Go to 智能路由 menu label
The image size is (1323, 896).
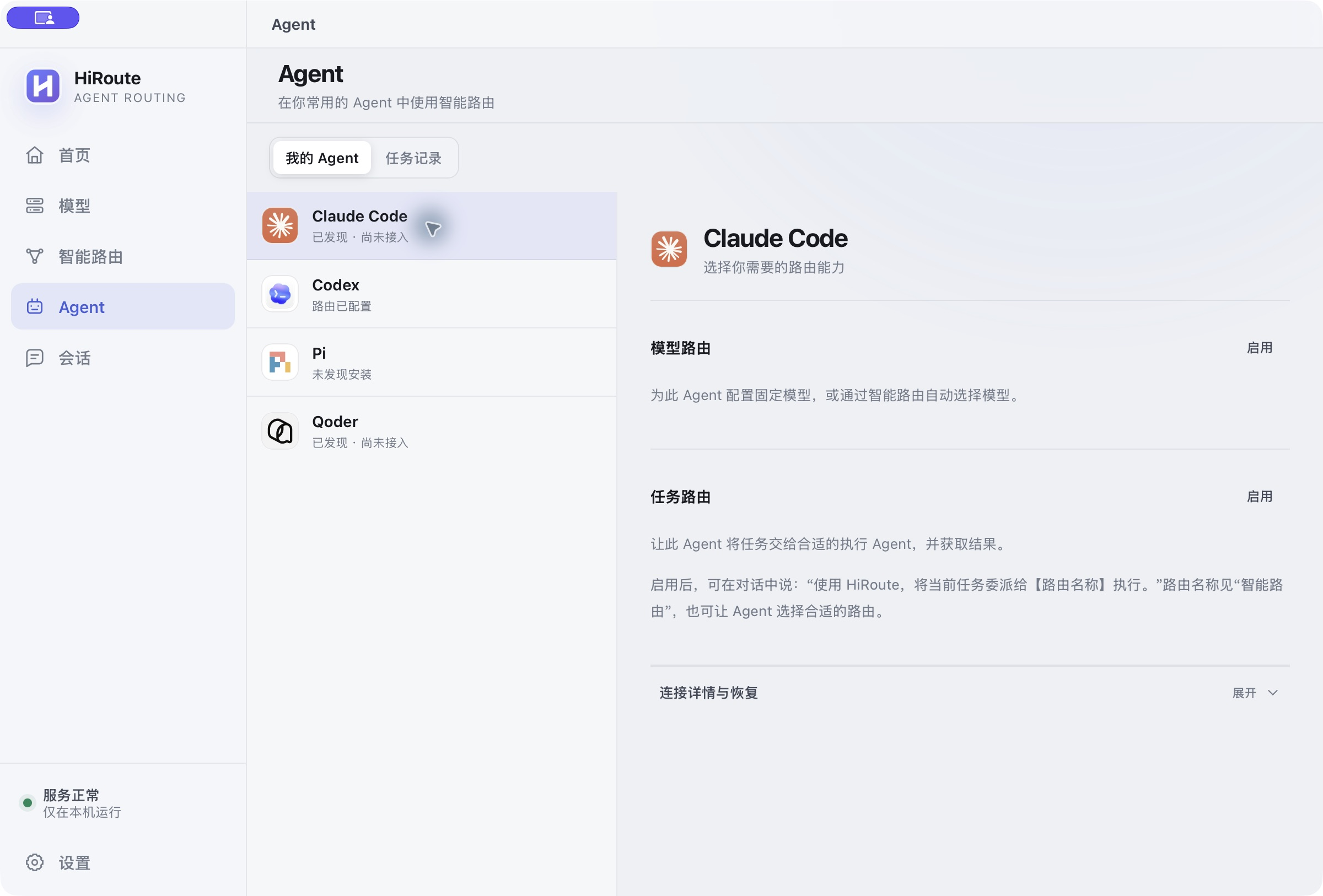90,257
